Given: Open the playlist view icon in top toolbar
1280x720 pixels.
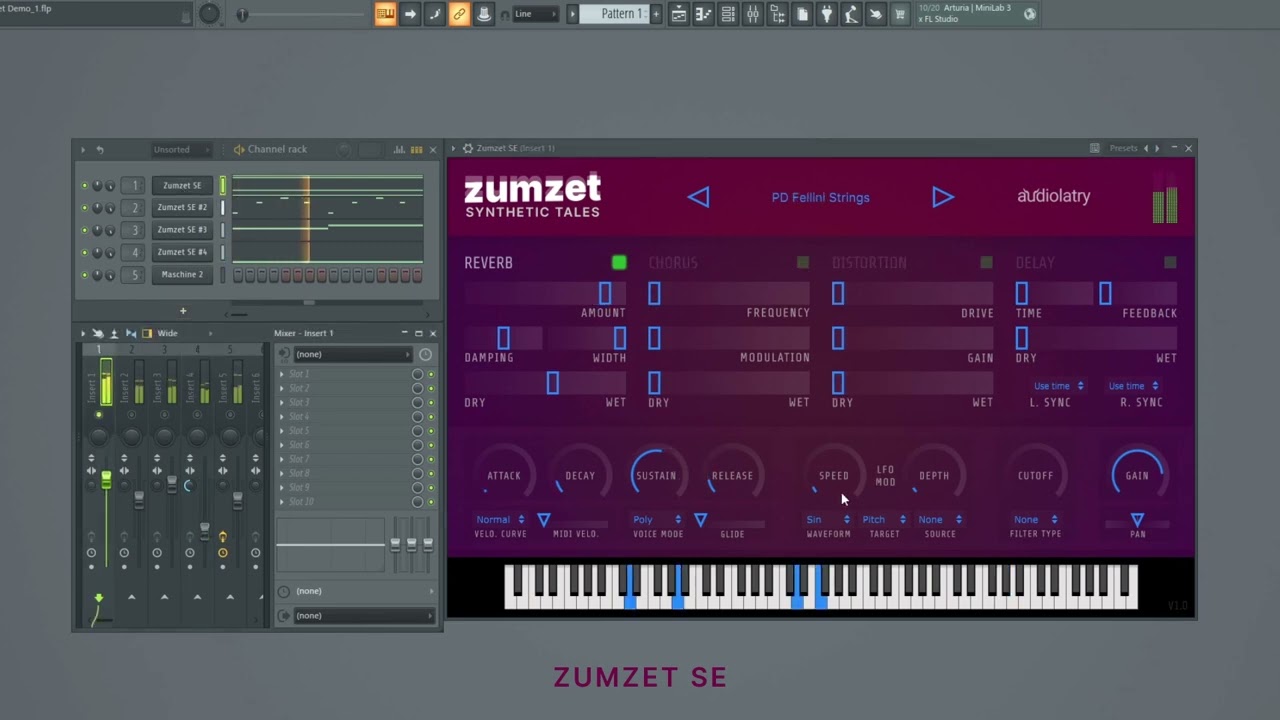Looking at the screenshot, I should tap(679, 14).
